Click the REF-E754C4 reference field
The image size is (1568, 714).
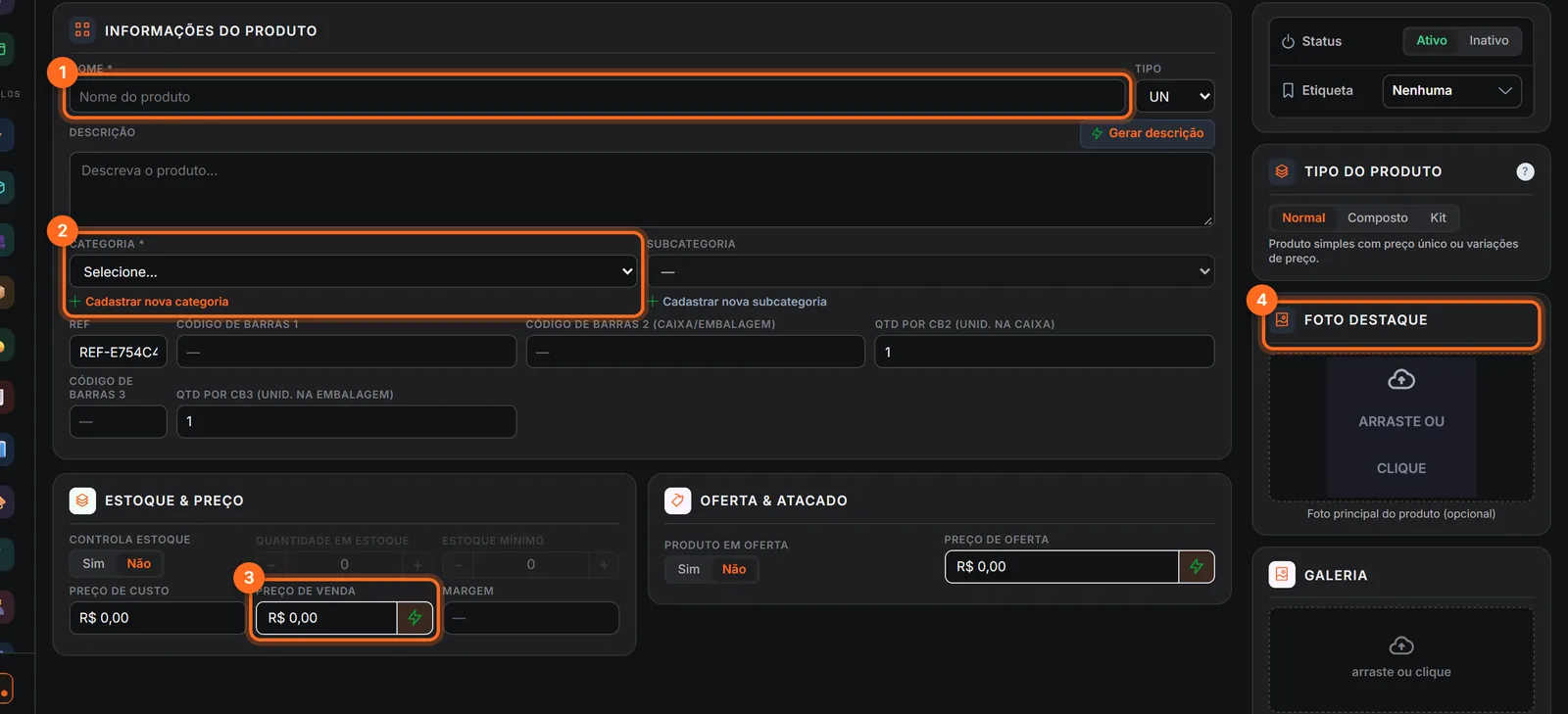click(x=118, y=352)
